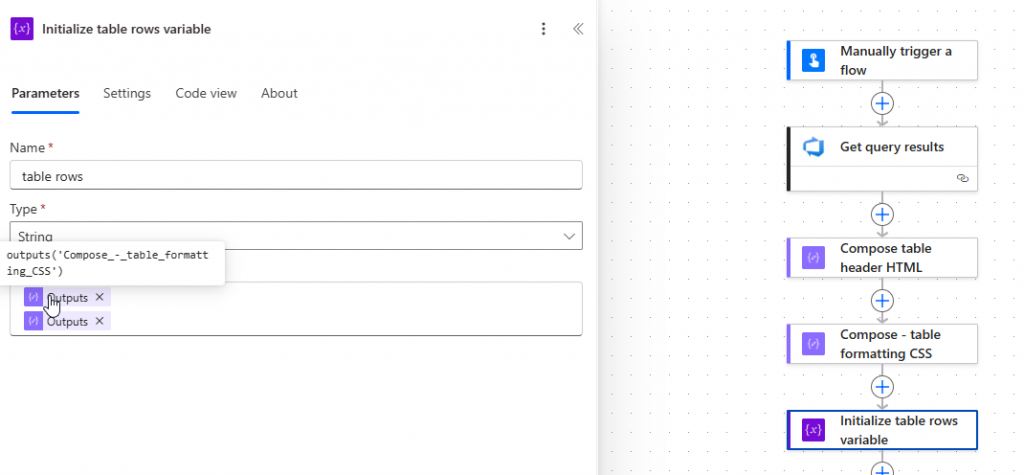Remove the first Outputs token
The height and width of the screenshot is (475, 1024).
(x=100, y=297)
